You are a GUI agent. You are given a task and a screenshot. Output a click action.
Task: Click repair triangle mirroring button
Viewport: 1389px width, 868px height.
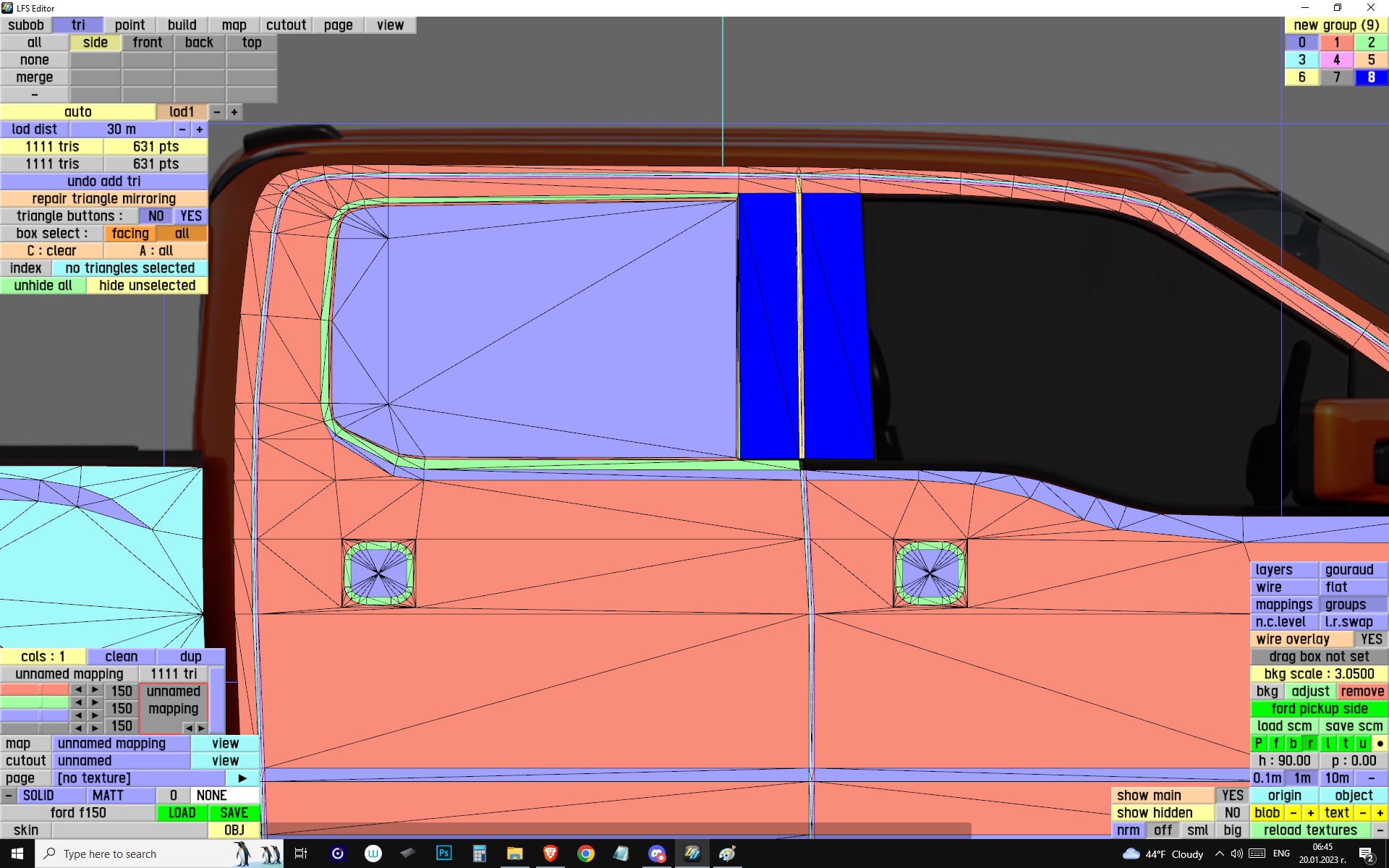click(x=103, y=199)
